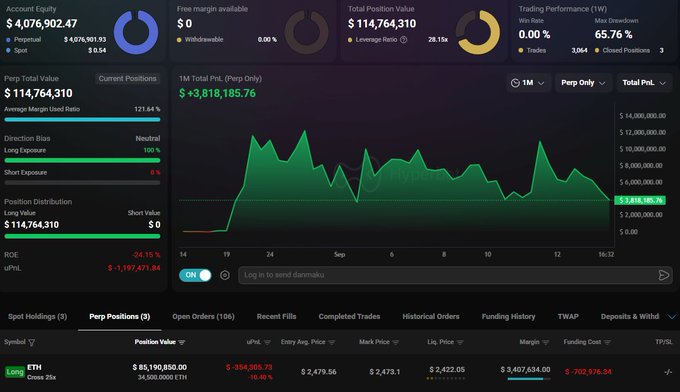Open the Perp Only dropdown
This screenshot has height=392, width=680.
(x=583, y=83)
